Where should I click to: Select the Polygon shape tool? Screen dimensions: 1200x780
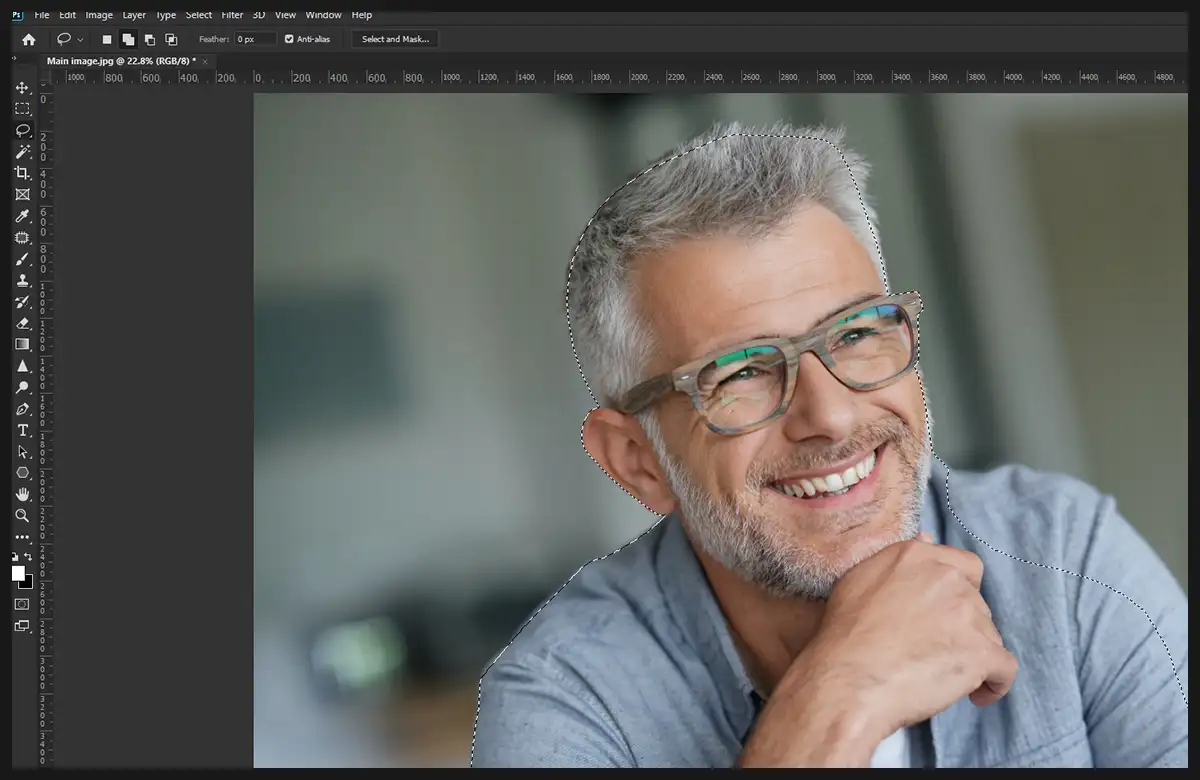pyautogui.click(x=22, y=473)
